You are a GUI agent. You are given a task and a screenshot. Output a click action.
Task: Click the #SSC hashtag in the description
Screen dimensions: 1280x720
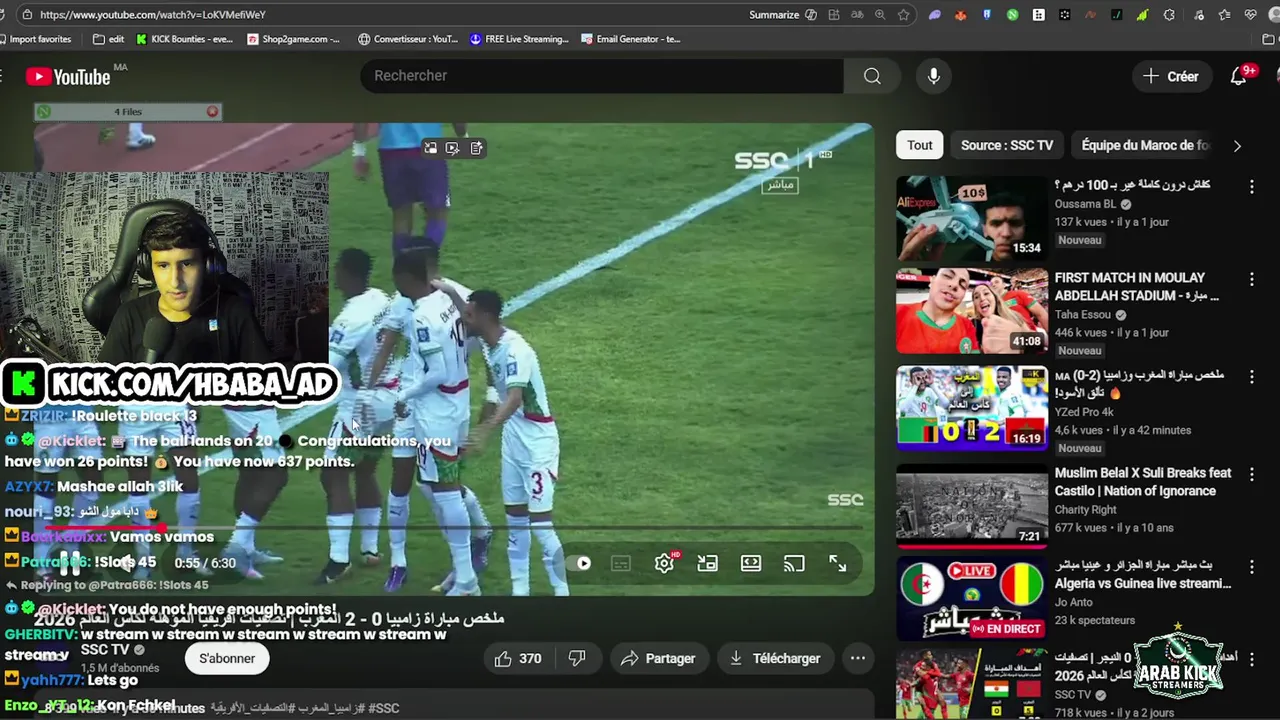[x=384, y=708]
